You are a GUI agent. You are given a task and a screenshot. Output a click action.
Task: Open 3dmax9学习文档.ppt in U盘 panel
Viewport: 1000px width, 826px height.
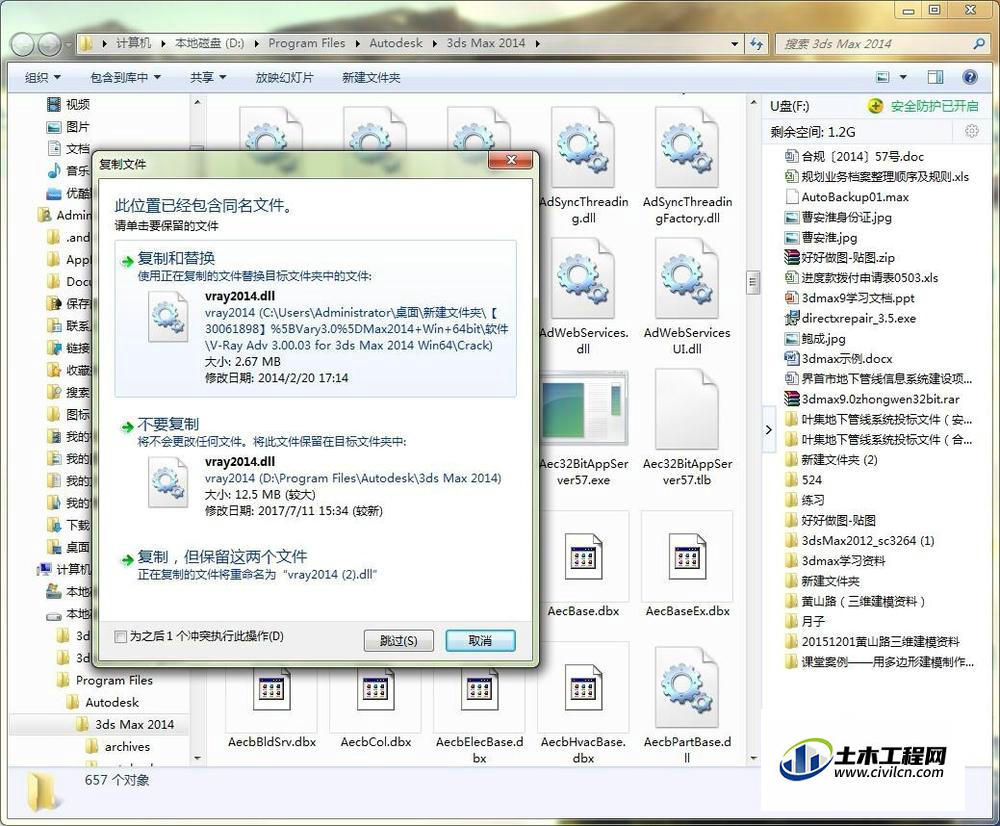[850, 298]
